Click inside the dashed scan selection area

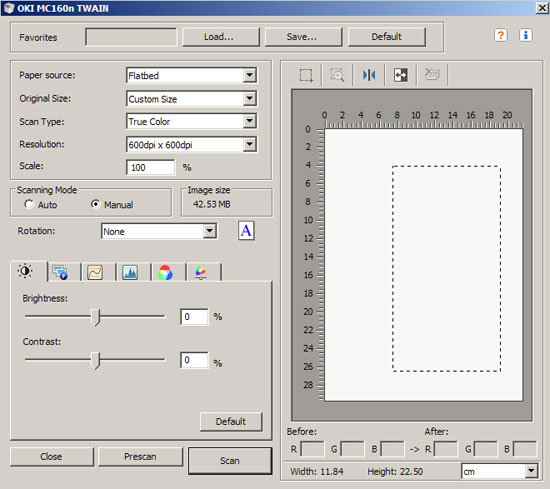coord(446,268)
